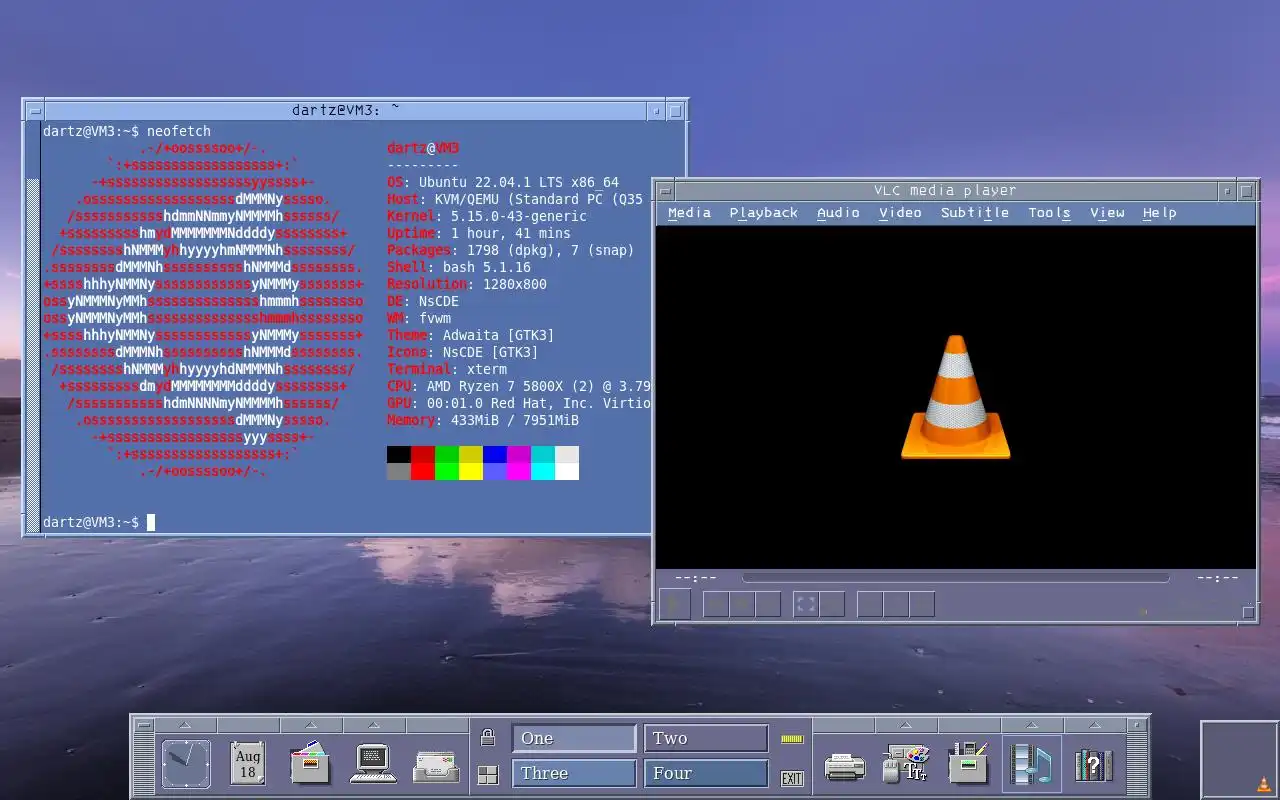
Task: Switch to workspace Three
Action: click(574, 773)
